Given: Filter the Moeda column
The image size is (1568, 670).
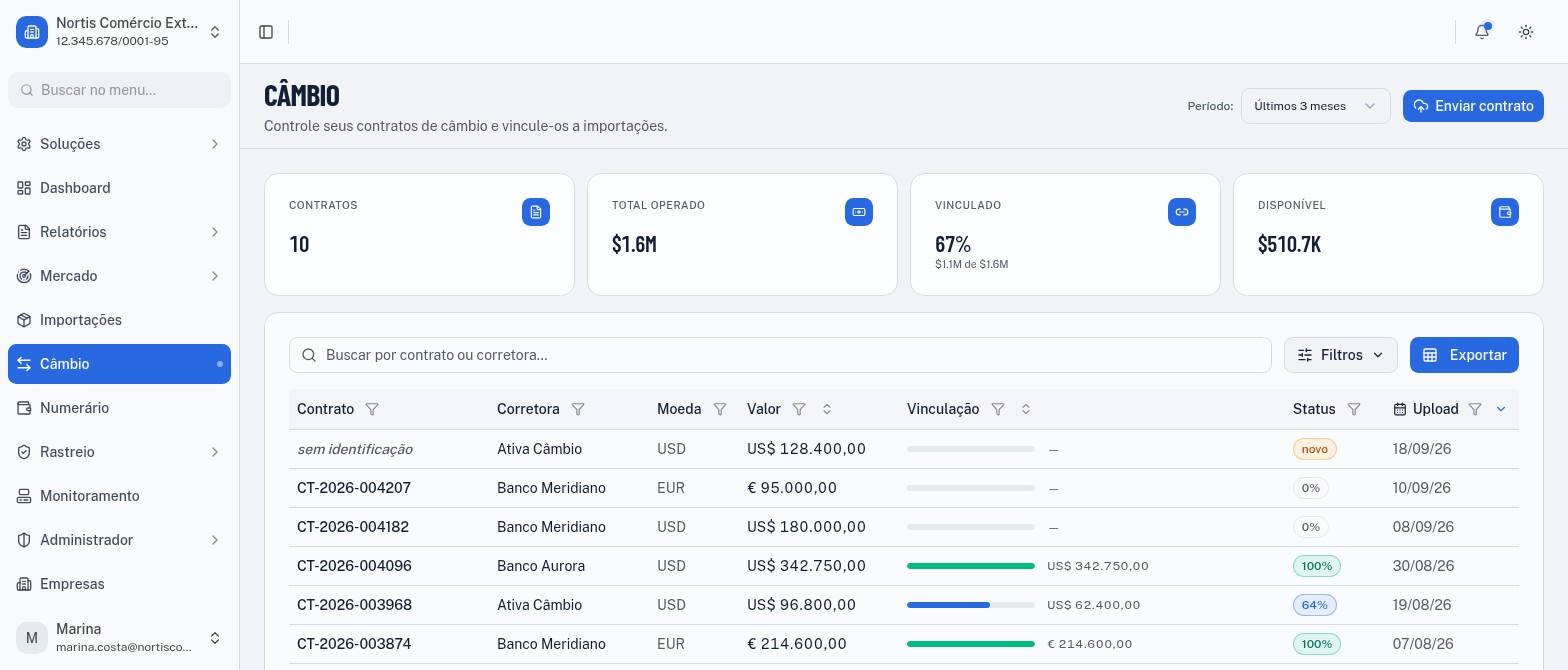Looking at the screenshot, I should [720, 409].
